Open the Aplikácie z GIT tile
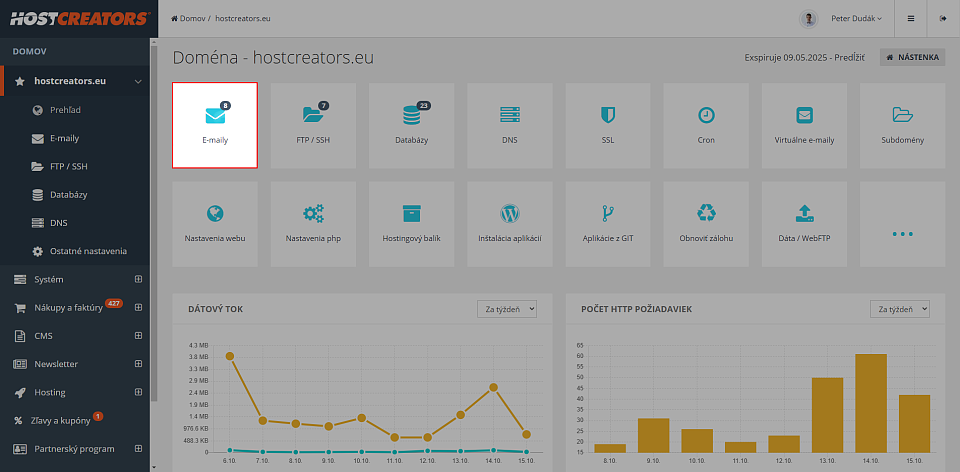Image resolution: width=960 pixels, height=472 pixels. [x=608, y=224]
